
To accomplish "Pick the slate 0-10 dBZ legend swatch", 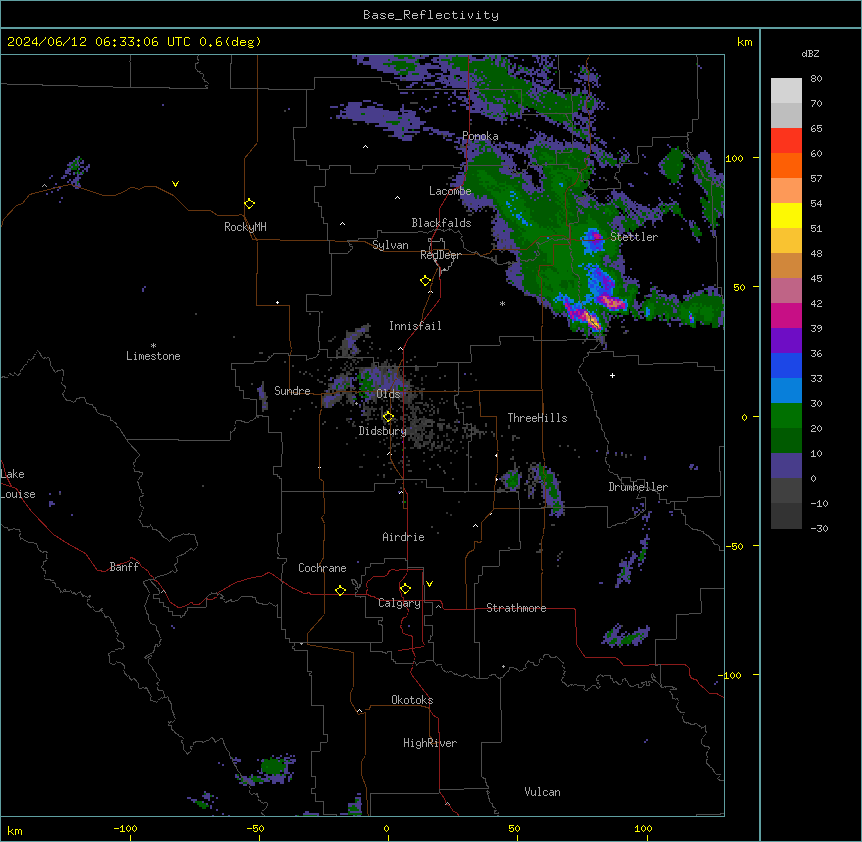I will (786, 466).
